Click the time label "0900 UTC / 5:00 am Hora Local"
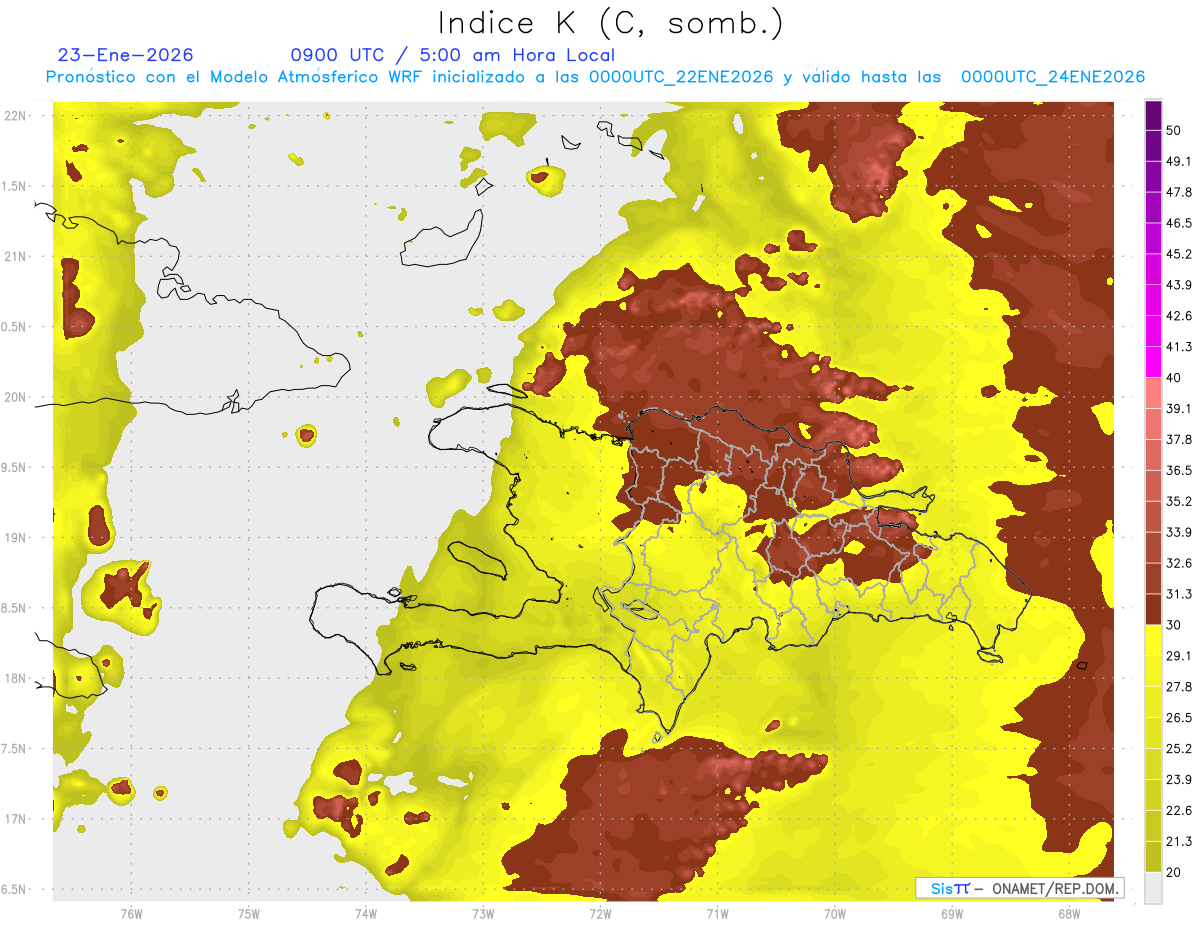The width and height of the screenshot is (1200, 927). pos(452,55)
